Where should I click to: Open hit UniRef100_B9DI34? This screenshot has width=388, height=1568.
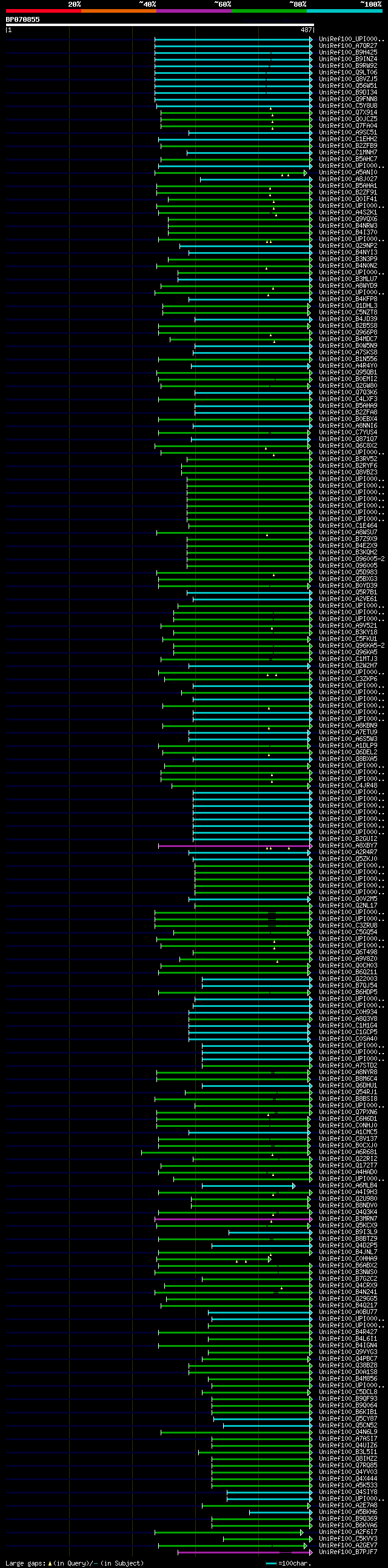point(348,93)
